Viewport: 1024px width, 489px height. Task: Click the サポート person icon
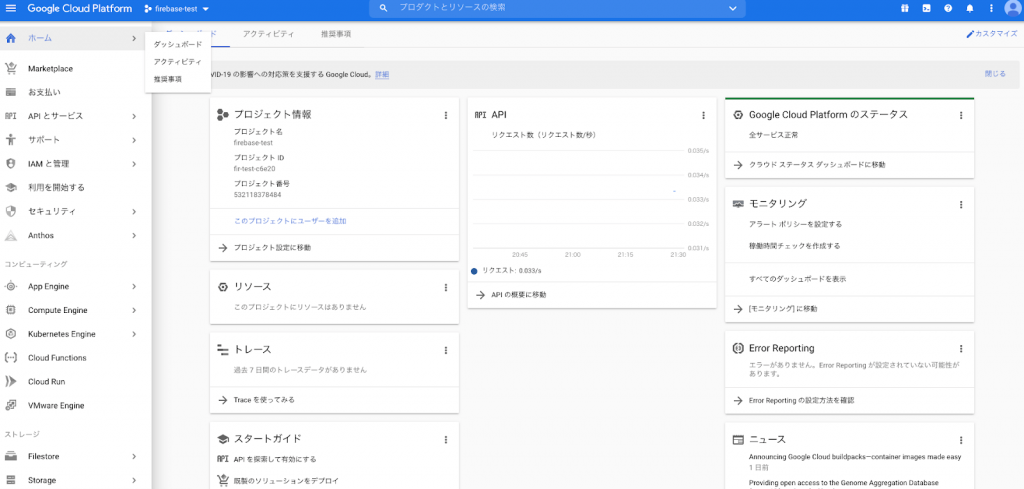pyautogui.click(x=10, y=140)
